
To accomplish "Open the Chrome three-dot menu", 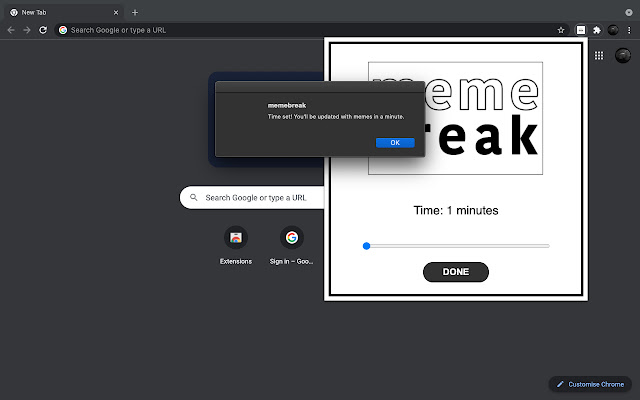I will 629,30.
